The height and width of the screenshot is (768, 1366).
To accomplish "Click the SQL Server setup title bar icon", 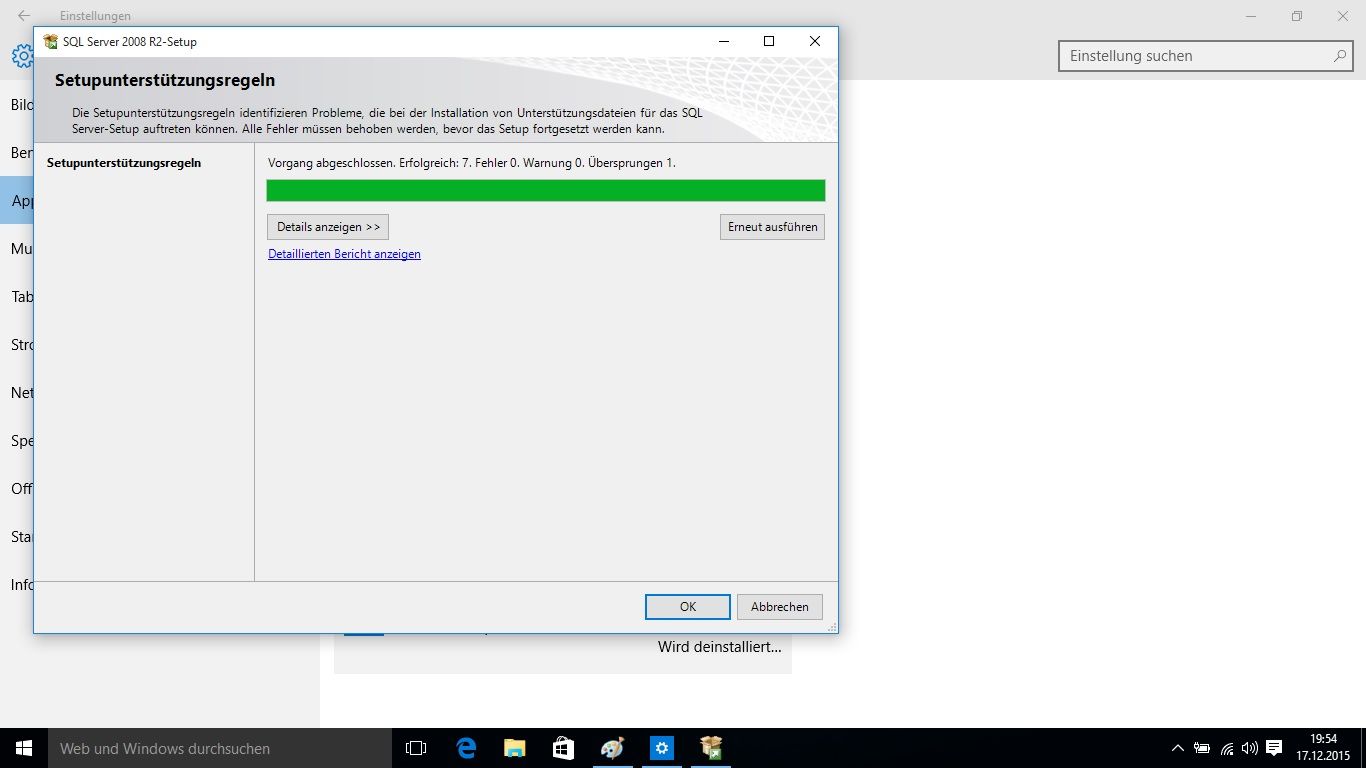I will coord(51,42).
